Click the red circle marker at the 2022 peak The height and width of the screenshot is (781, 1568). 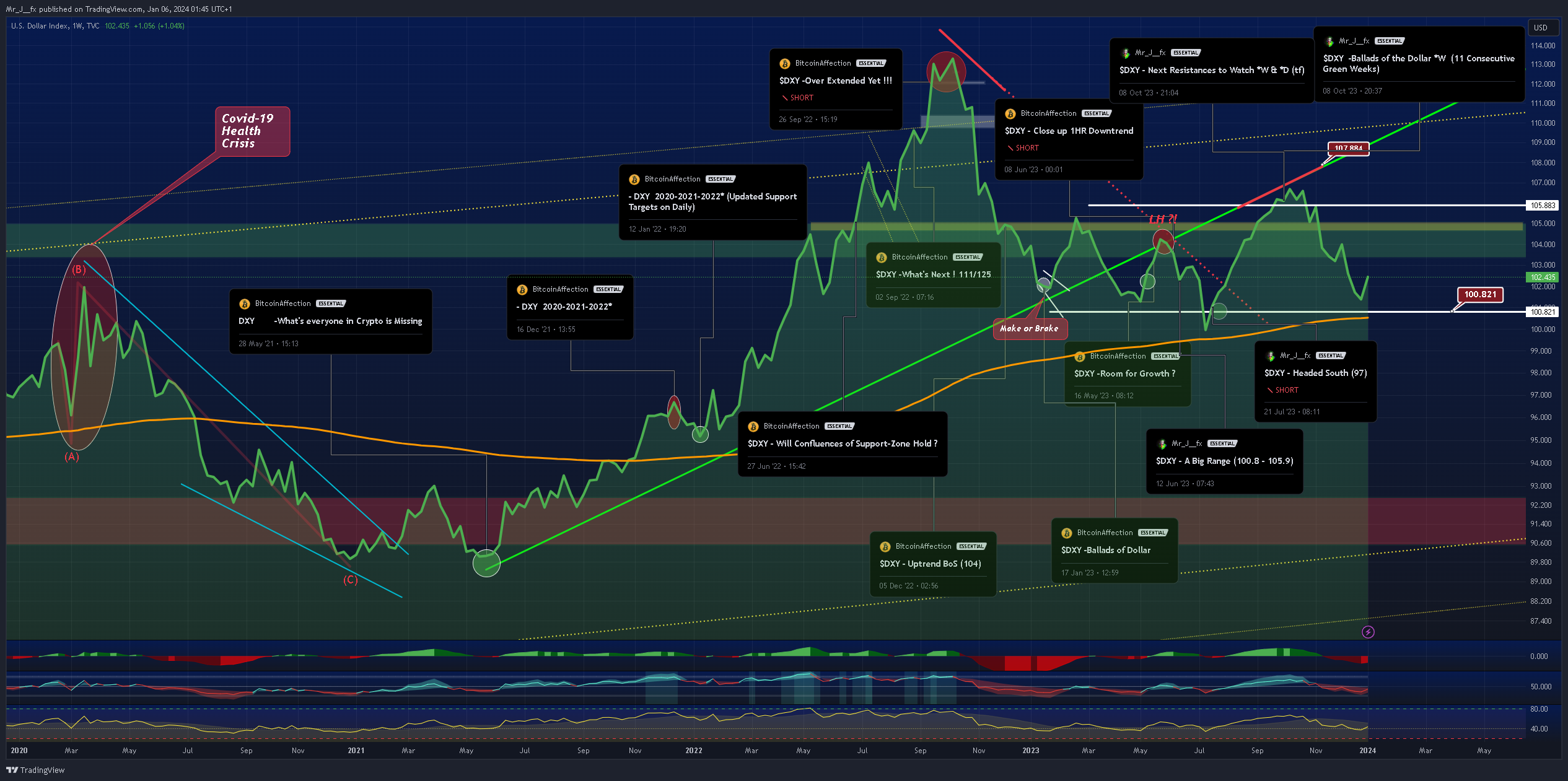pos(946,72)
